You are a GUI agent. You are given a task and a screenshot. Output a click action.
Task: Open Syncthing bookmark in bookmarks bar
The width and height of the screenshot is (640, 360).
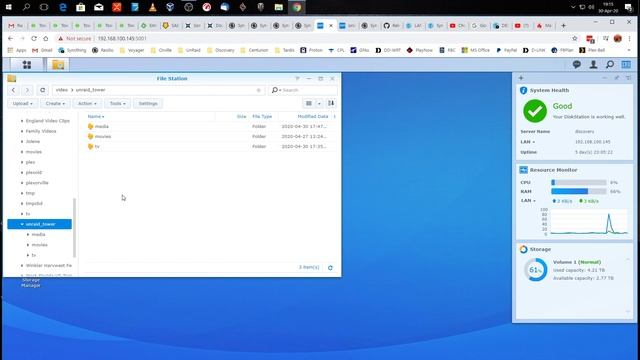pos(72,50)
